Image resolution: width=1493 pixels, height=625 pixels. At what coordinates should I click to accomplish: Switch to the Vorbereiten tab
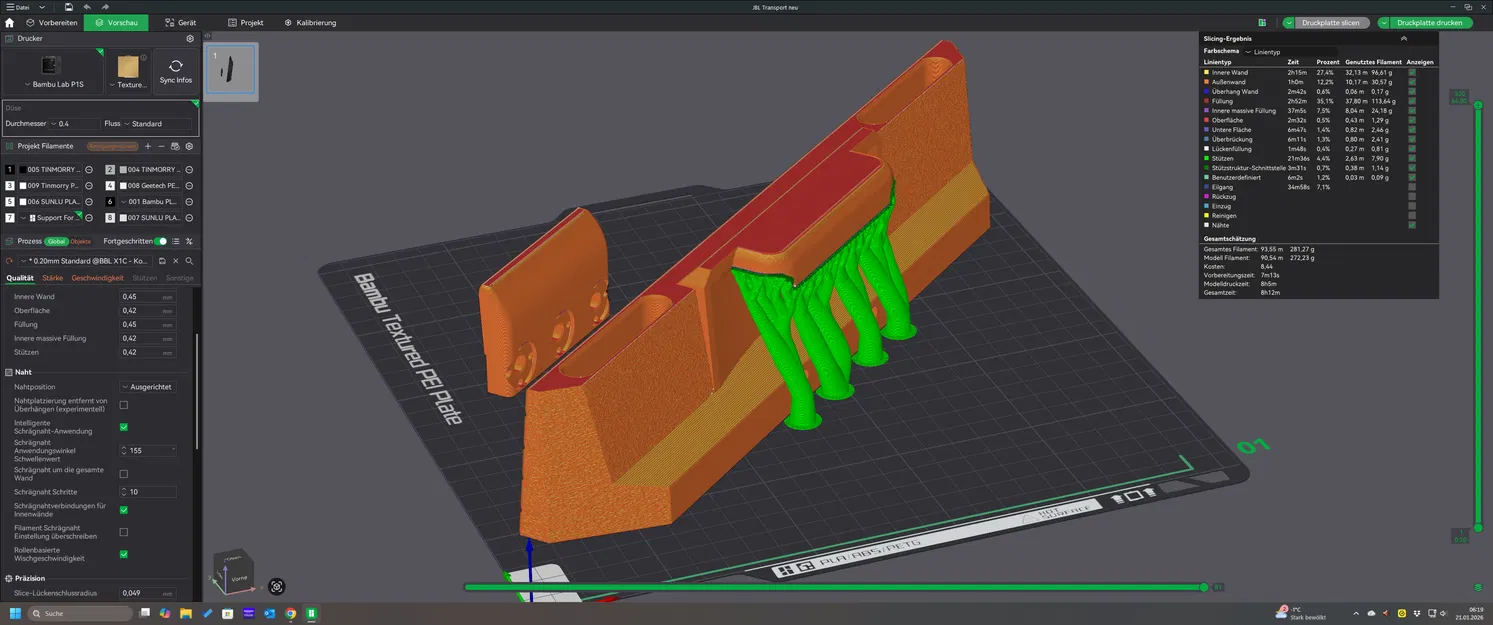[x=52, y=22]
